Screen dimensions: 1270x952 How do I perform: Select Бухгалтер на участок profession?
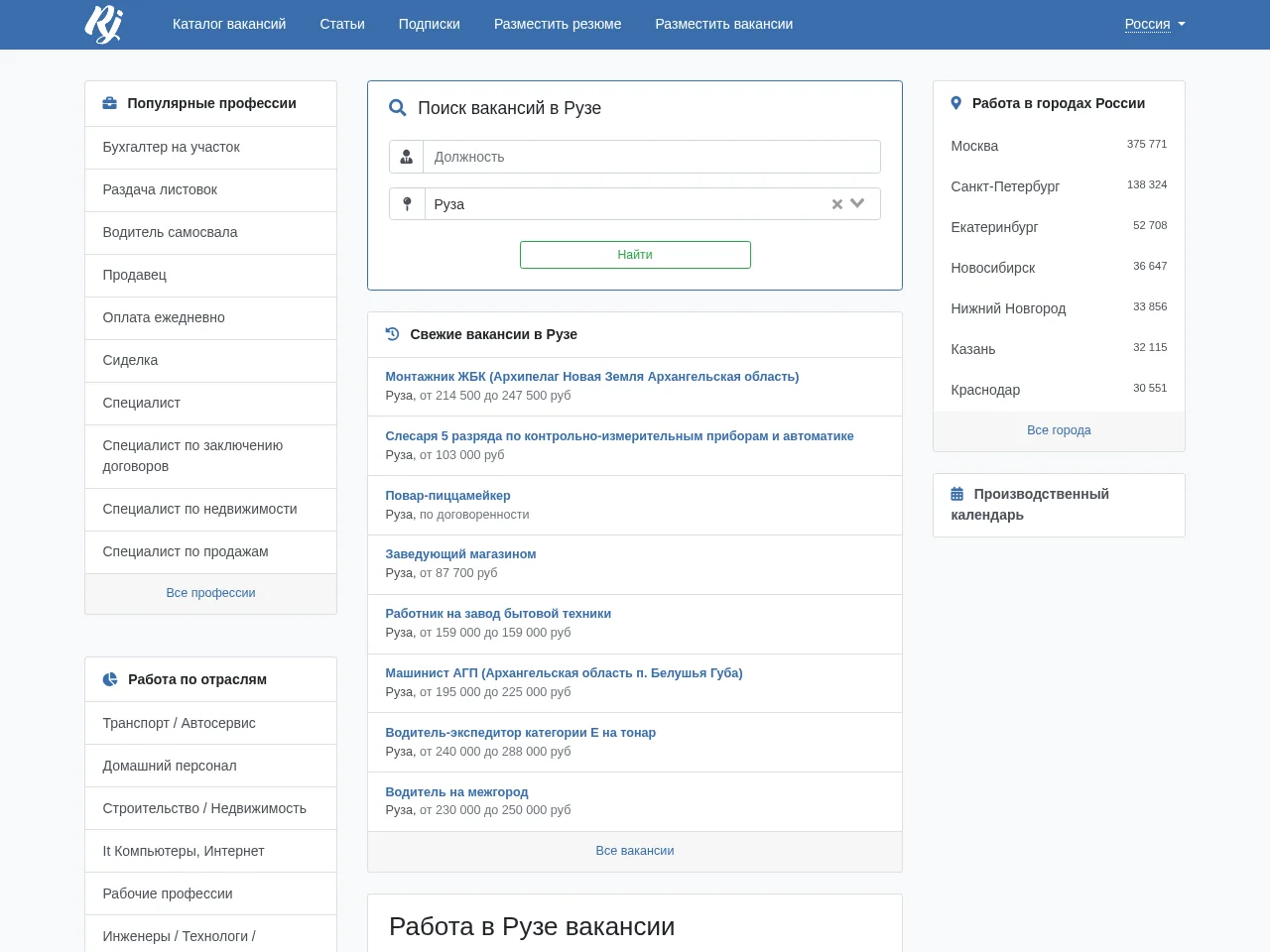210,147
